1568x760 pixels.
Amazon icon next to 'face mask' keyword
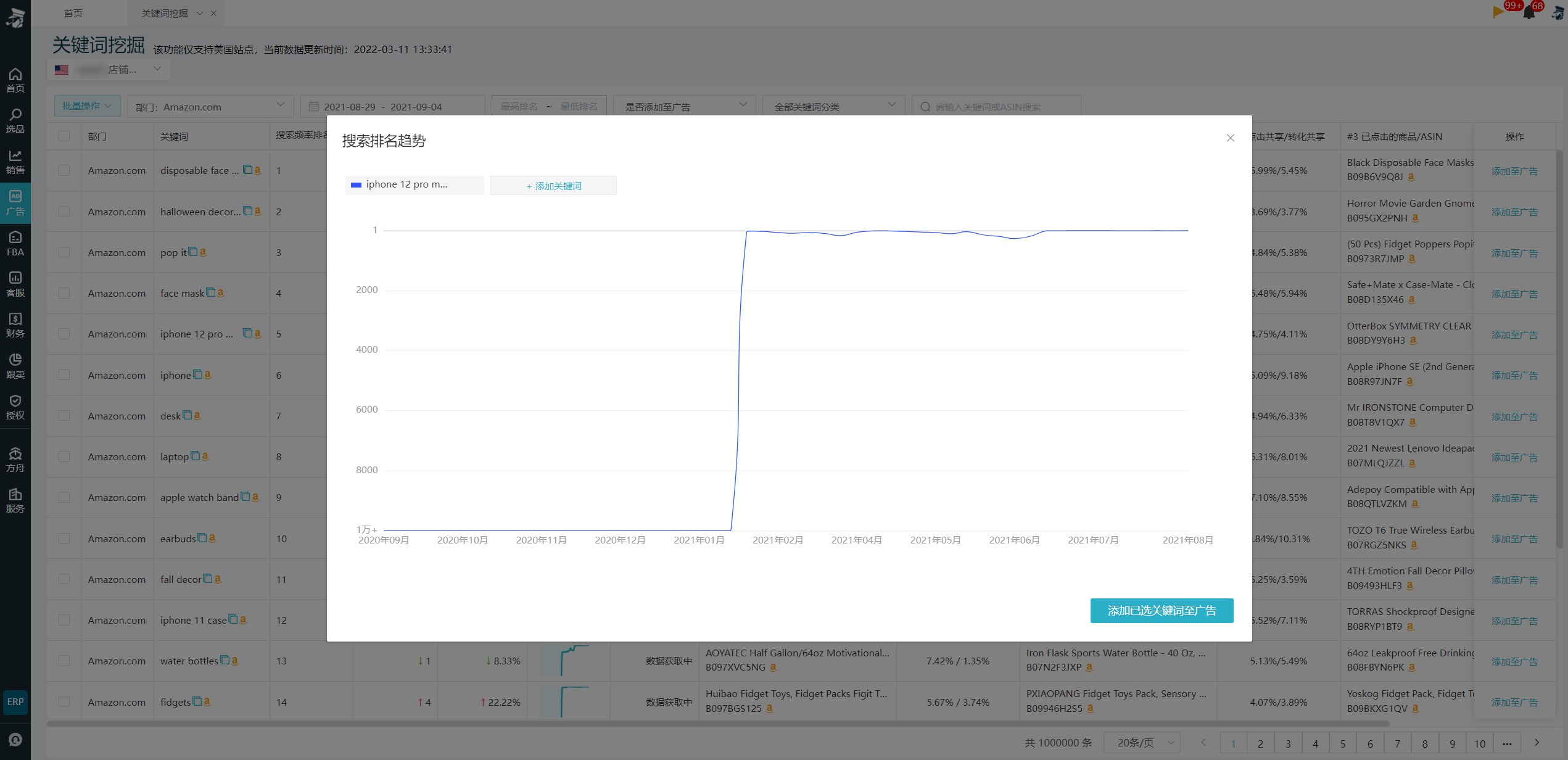220,292
